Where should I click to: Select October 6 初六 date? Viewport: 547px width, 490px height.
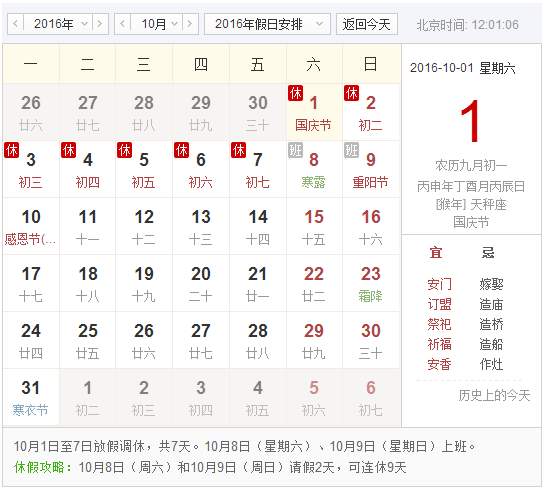201,169
